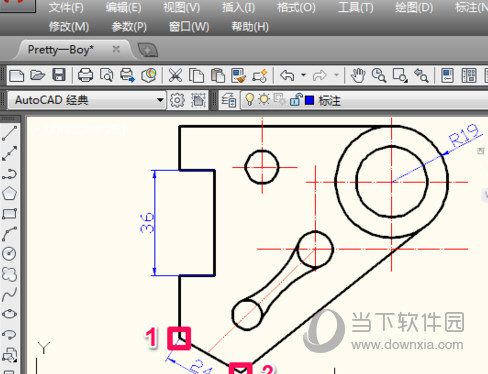Open the 标注 layer dropdown list

[x=364, y=100]
